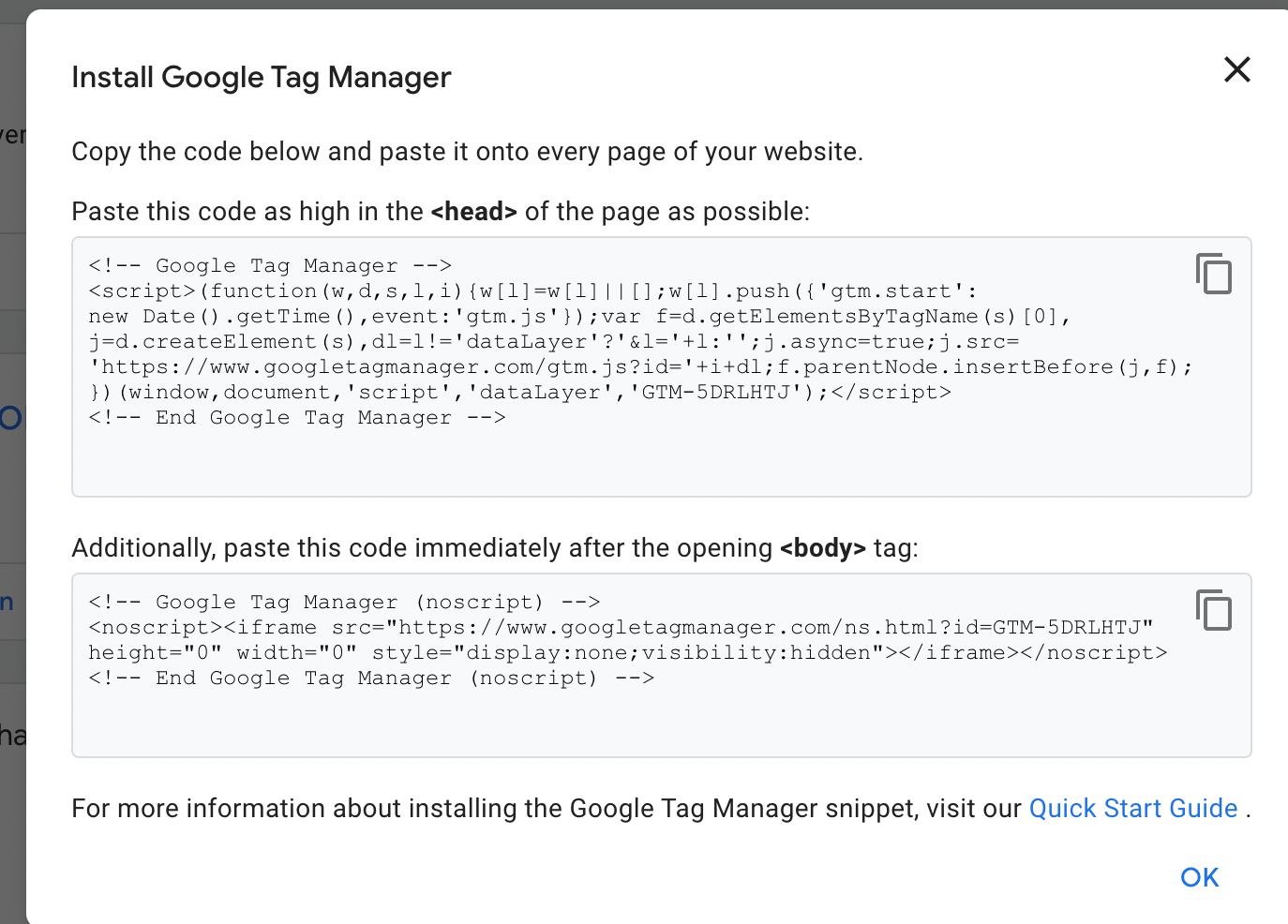The height and width of the screenshot is (924, 1288).
Task: Click the '<!-- Google Tag Manager (noscript) -->' line
Action: point(344,603)
